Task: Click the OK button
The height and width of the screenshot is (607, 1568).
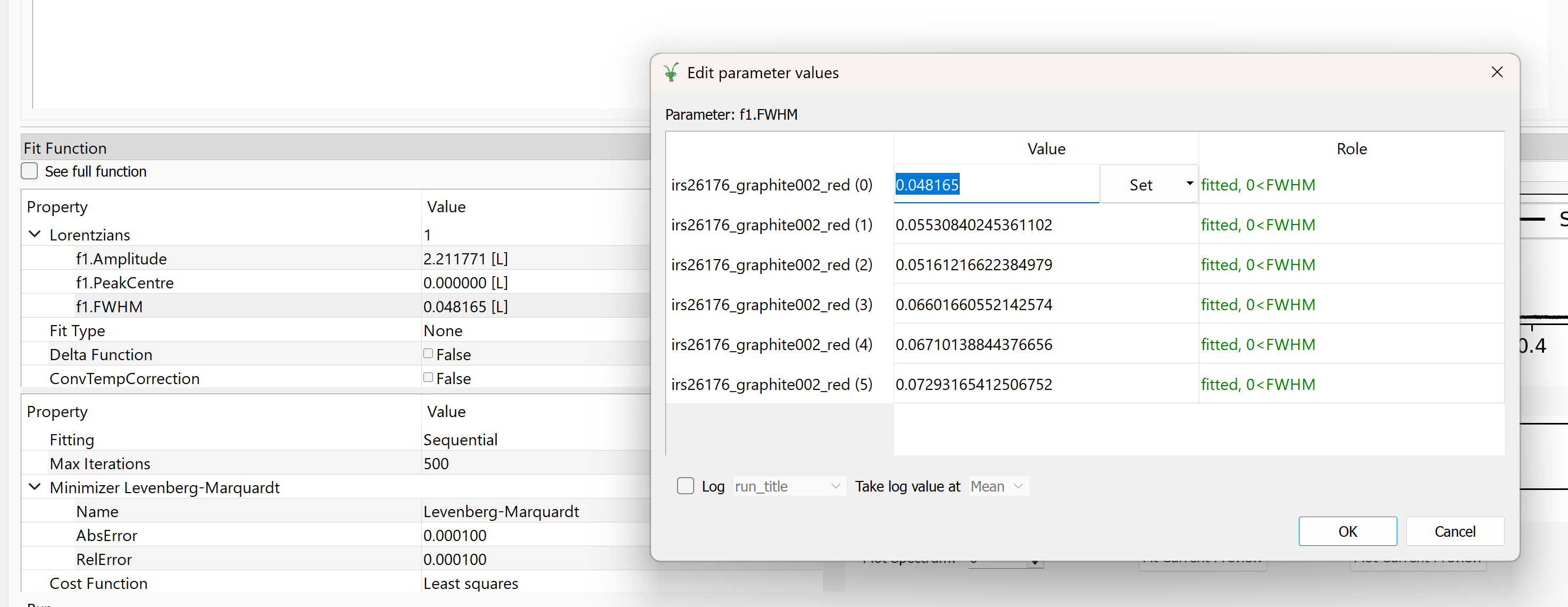Action: coord(1348,531)
